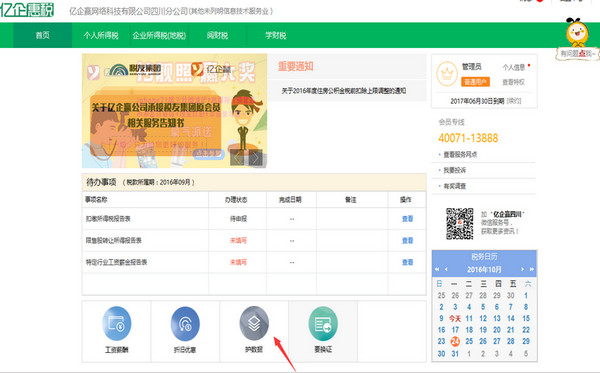Click the crown avatar of 管理员

click(x=447, y=74)
